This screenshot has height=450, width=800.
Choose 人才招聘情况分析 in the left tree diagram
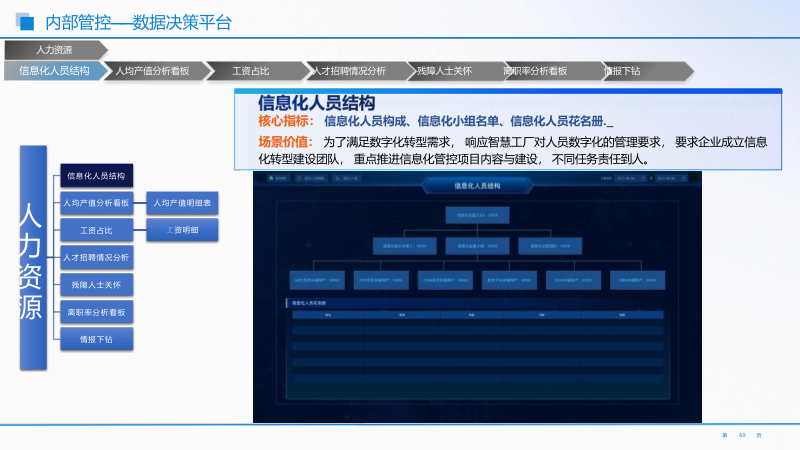pyautogui.click(x=96, y=257)
